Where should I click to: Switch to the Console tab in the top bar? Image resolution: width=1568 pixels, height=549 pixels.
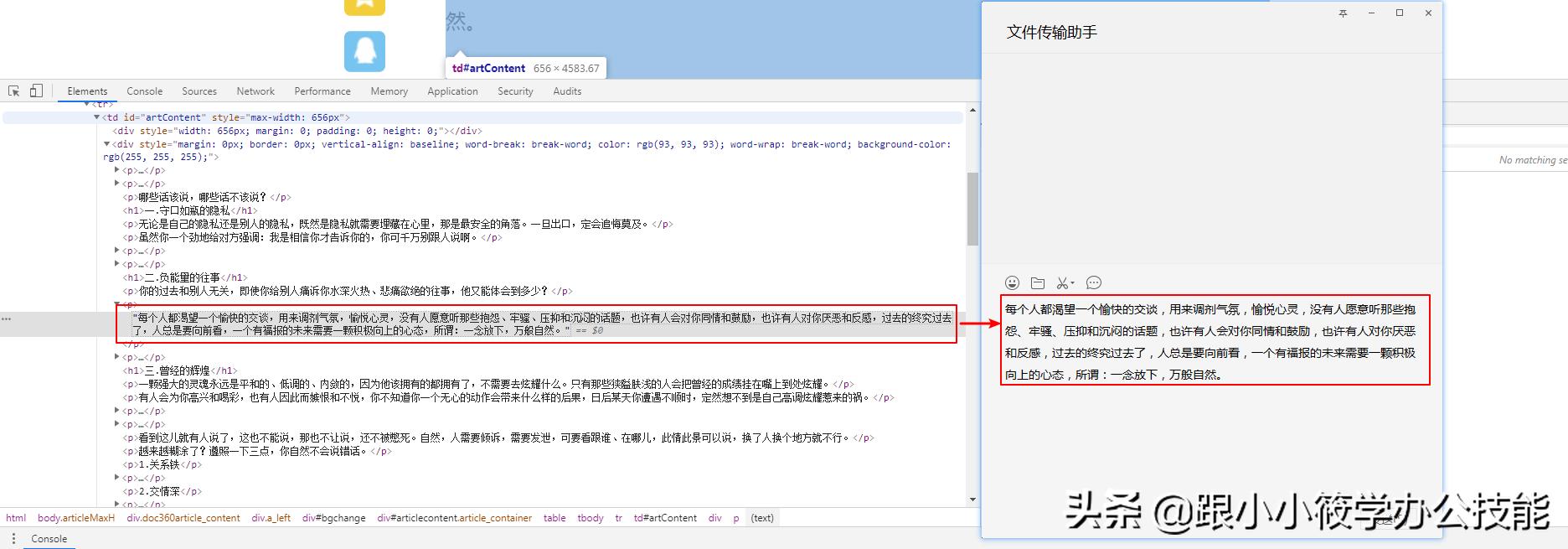145,91
